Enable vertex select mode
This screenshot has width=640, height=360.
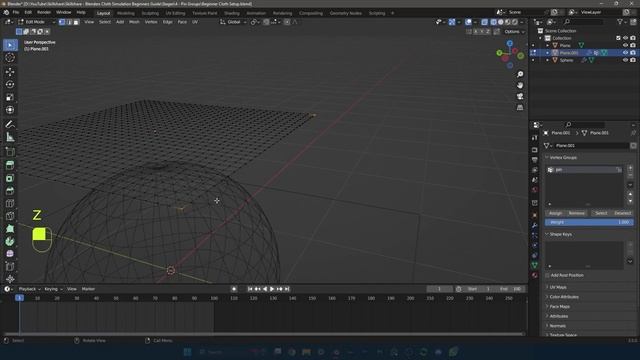(62, 22)
